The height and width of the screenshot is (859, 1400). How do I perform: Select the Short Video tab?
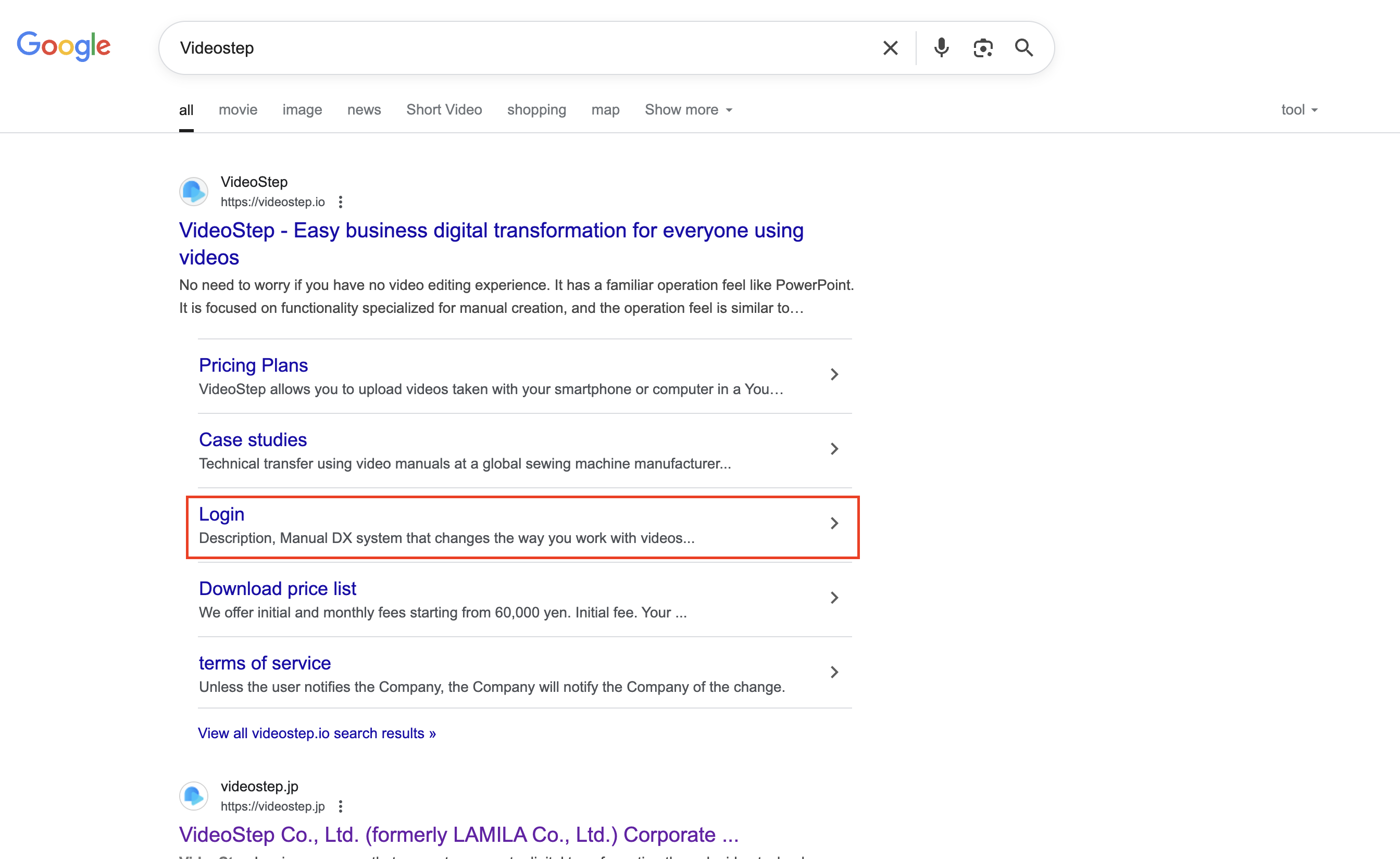coord(444,110)
